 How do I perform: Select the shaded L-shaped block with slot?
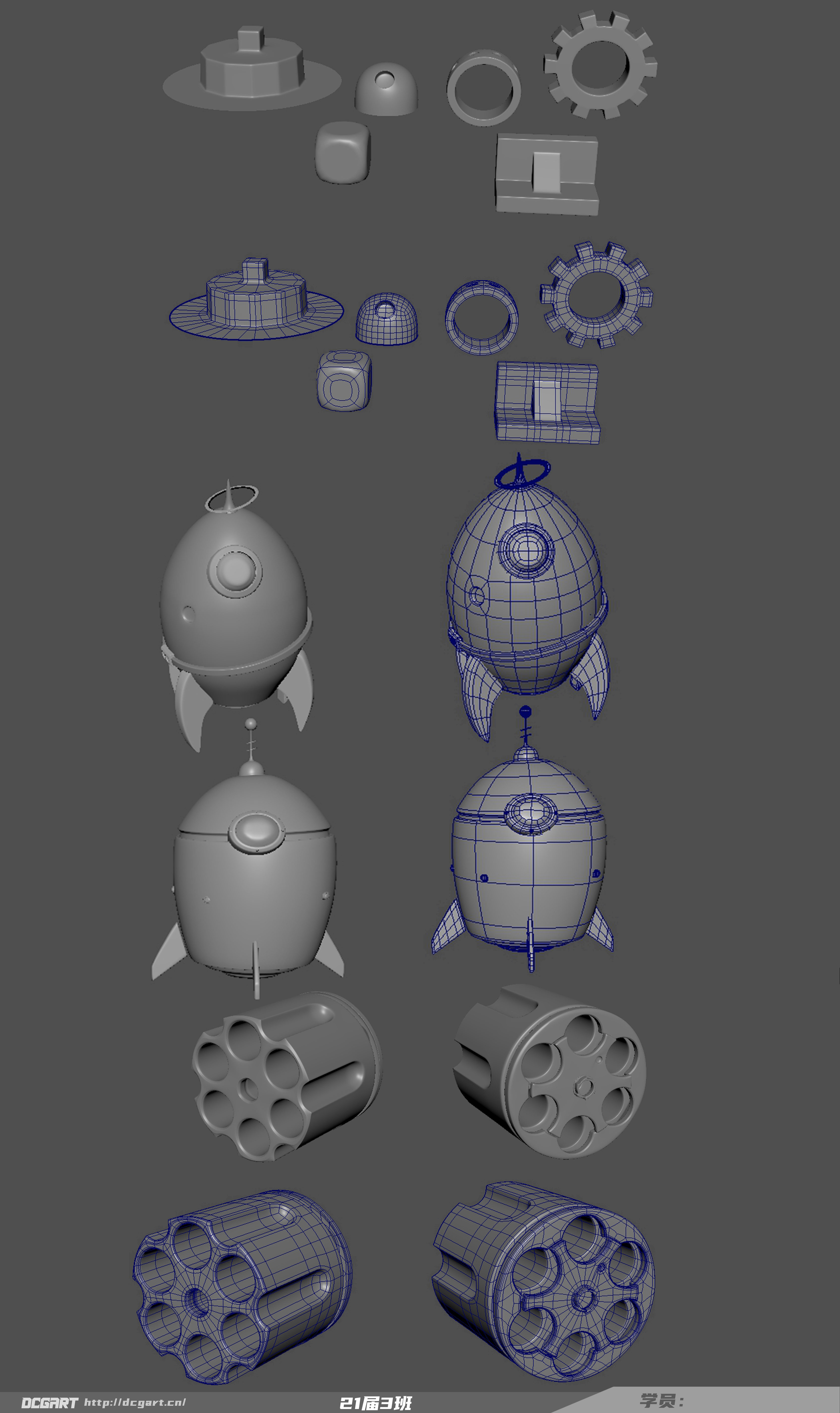pyautogui.click(x=547, y=174)
